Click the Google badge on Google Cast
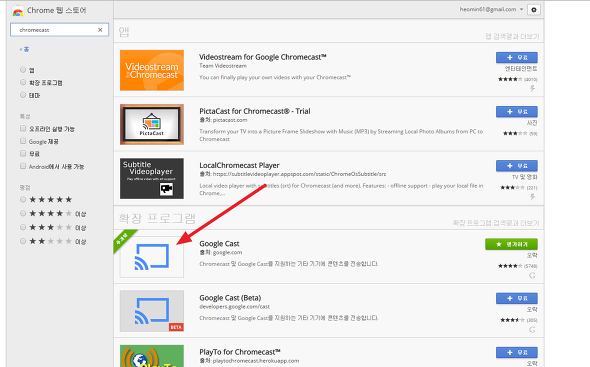 532,276
